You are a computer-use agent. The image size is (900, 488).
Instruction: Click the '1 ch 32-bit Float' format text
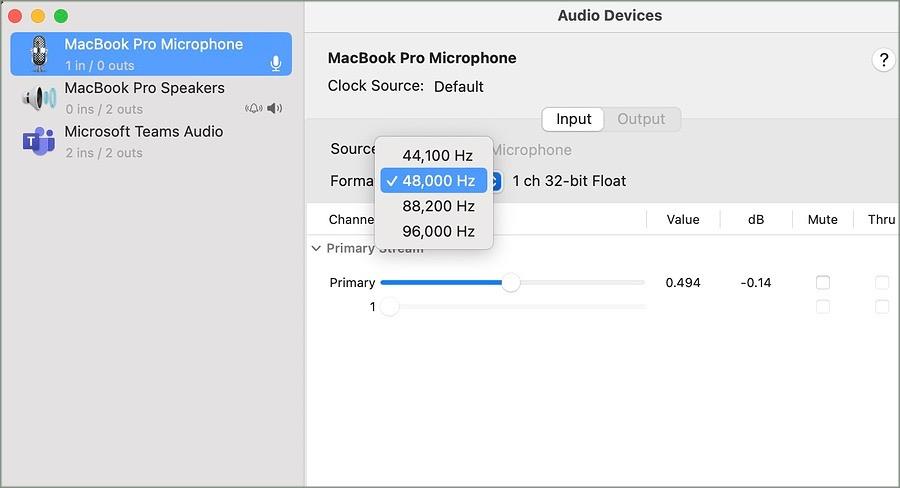pyautogui.click(x=569, y=181)
